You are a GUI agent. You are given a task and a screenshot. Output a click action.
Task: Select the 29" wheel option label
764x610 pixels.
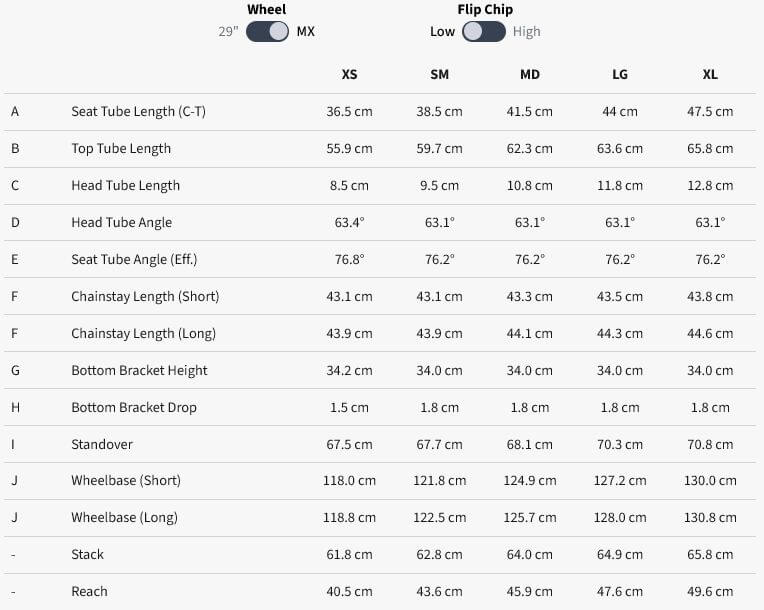click(x=230, y=32)
